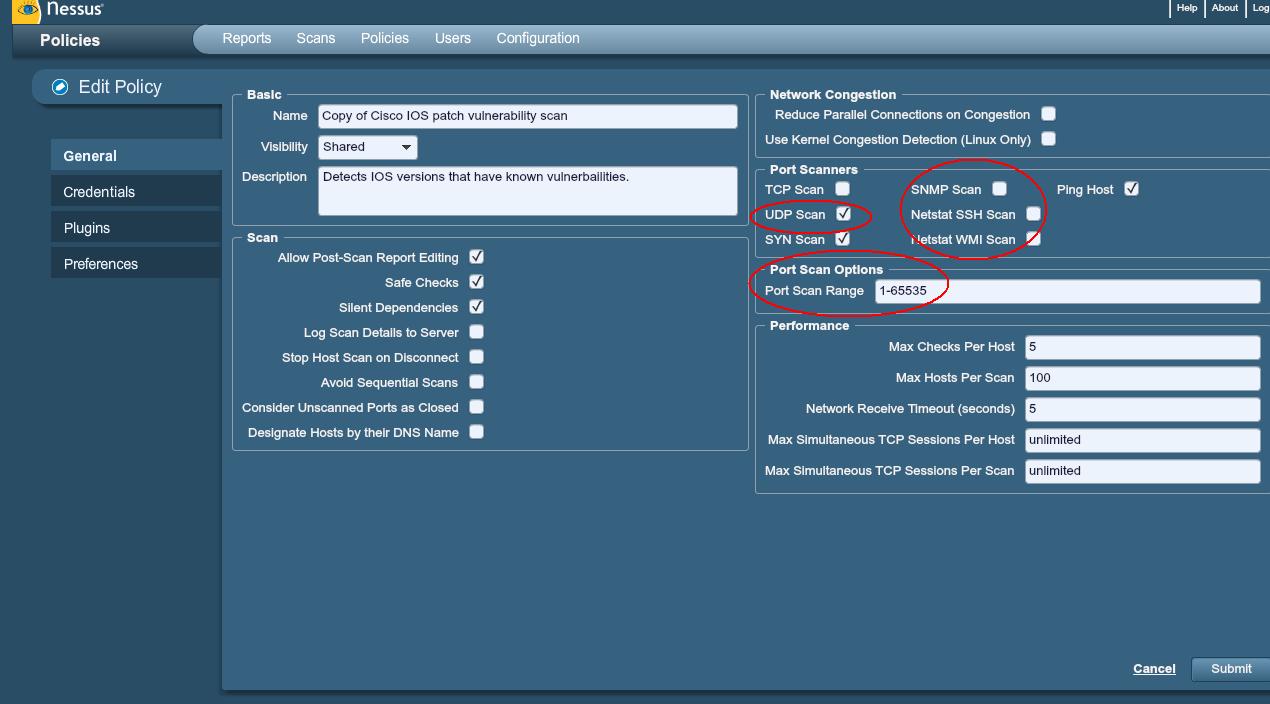
Task: Toggle the SYN Scan checkbox
Action: point(843,238)
